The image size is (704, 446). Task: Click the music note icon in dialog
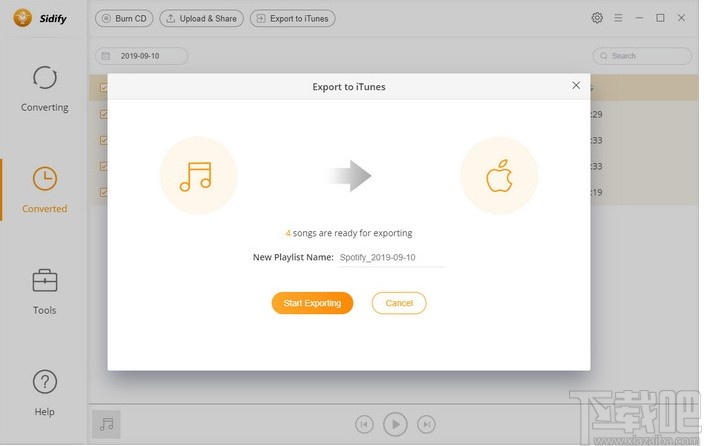coord(198,176)
